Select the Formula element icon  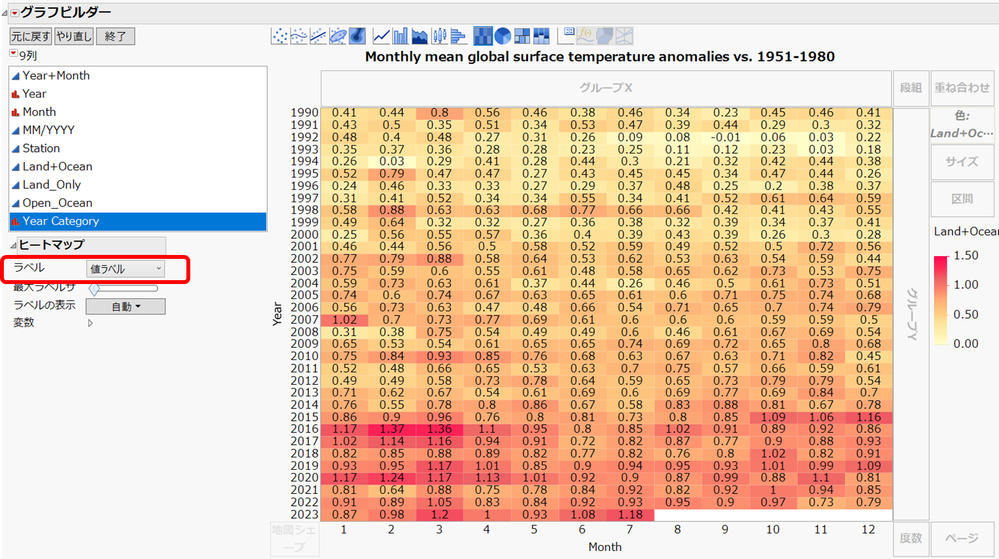[x=585, y=36]
